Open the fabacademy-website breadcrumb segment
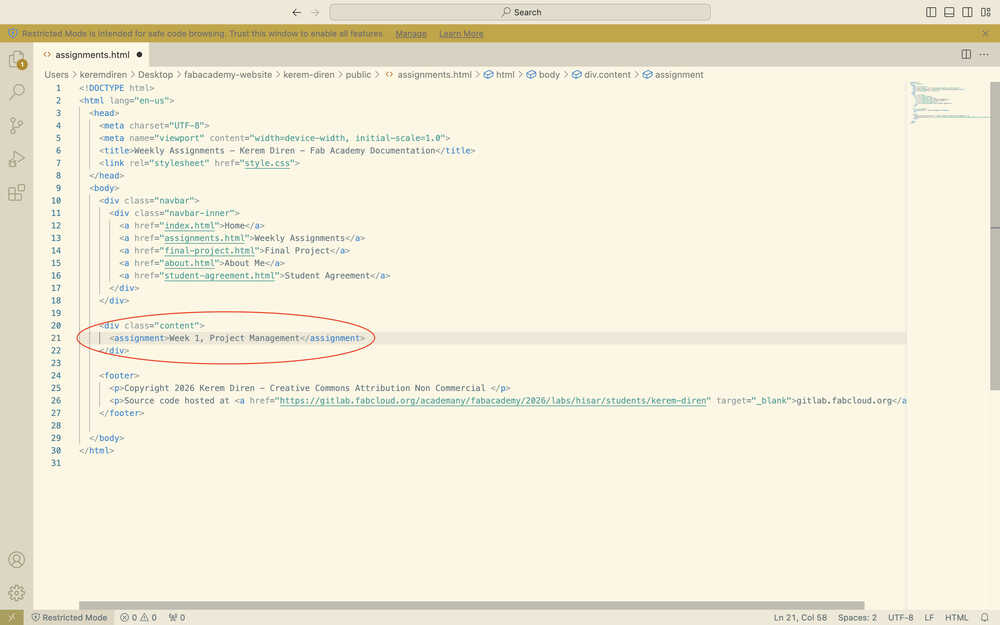 click(228, 75)
